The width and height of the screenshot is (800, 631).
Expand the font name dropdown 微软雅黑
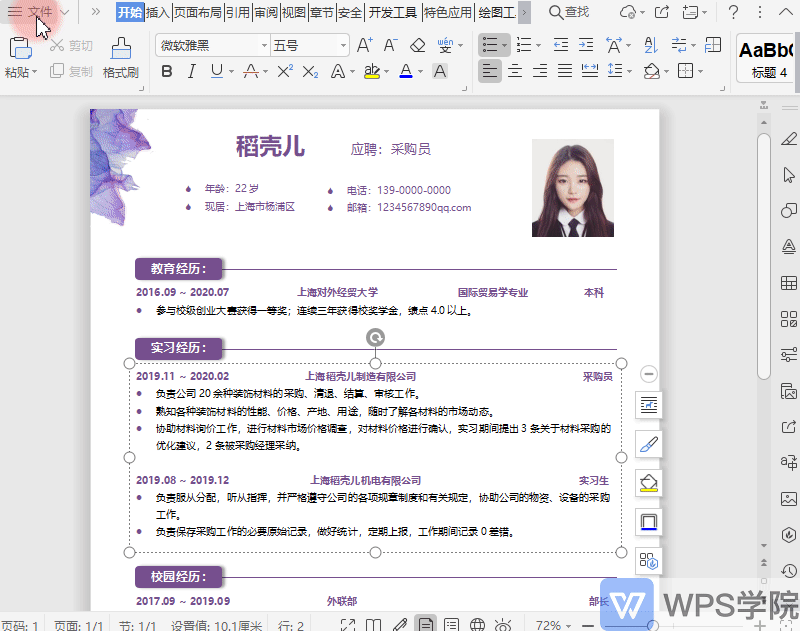coord(264,46)
